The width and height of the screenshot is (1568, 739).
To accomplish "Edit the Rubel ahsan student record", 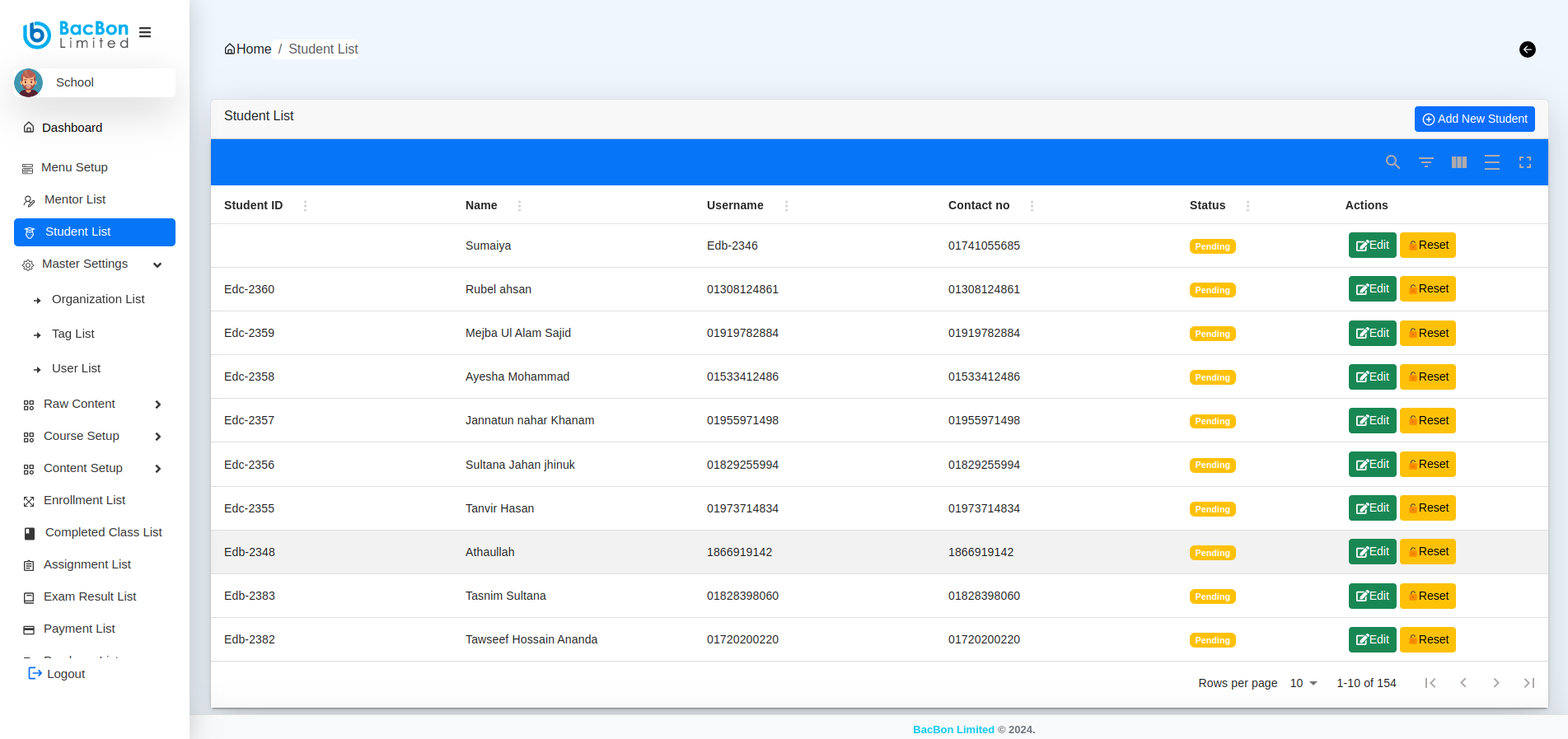I will pos(1372,289).
